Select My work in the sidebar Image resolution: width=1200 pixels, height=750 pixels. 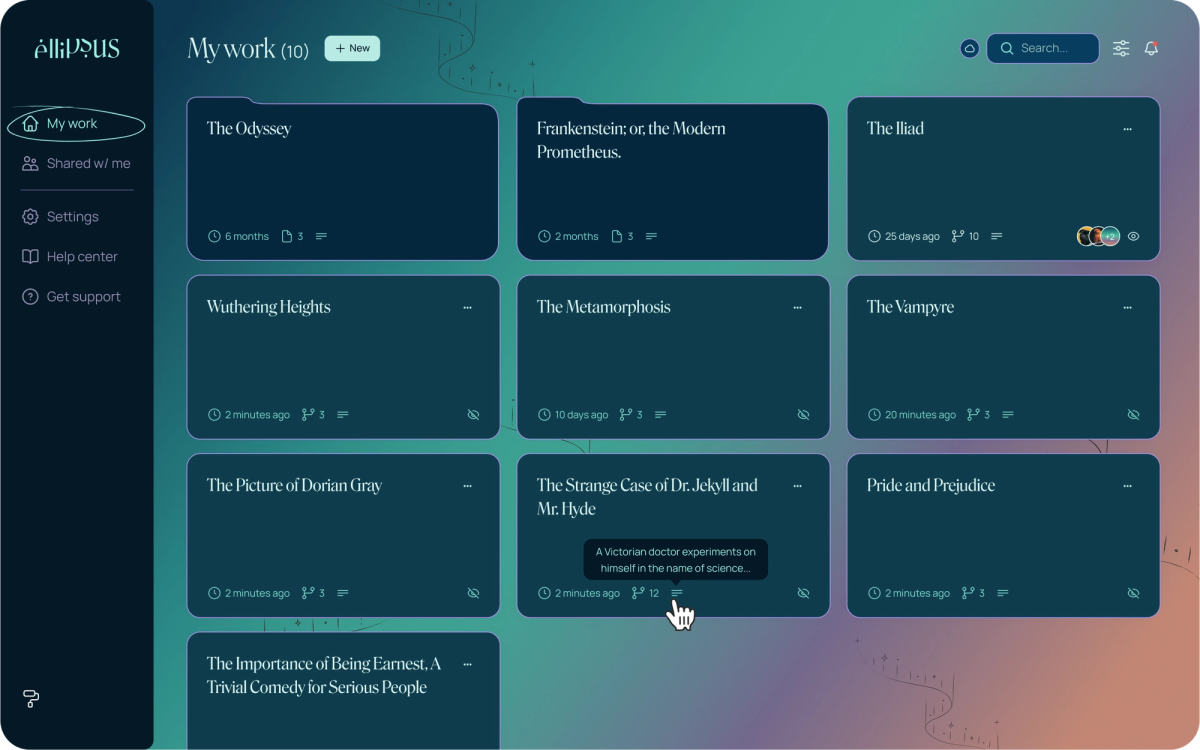[70, 123]
